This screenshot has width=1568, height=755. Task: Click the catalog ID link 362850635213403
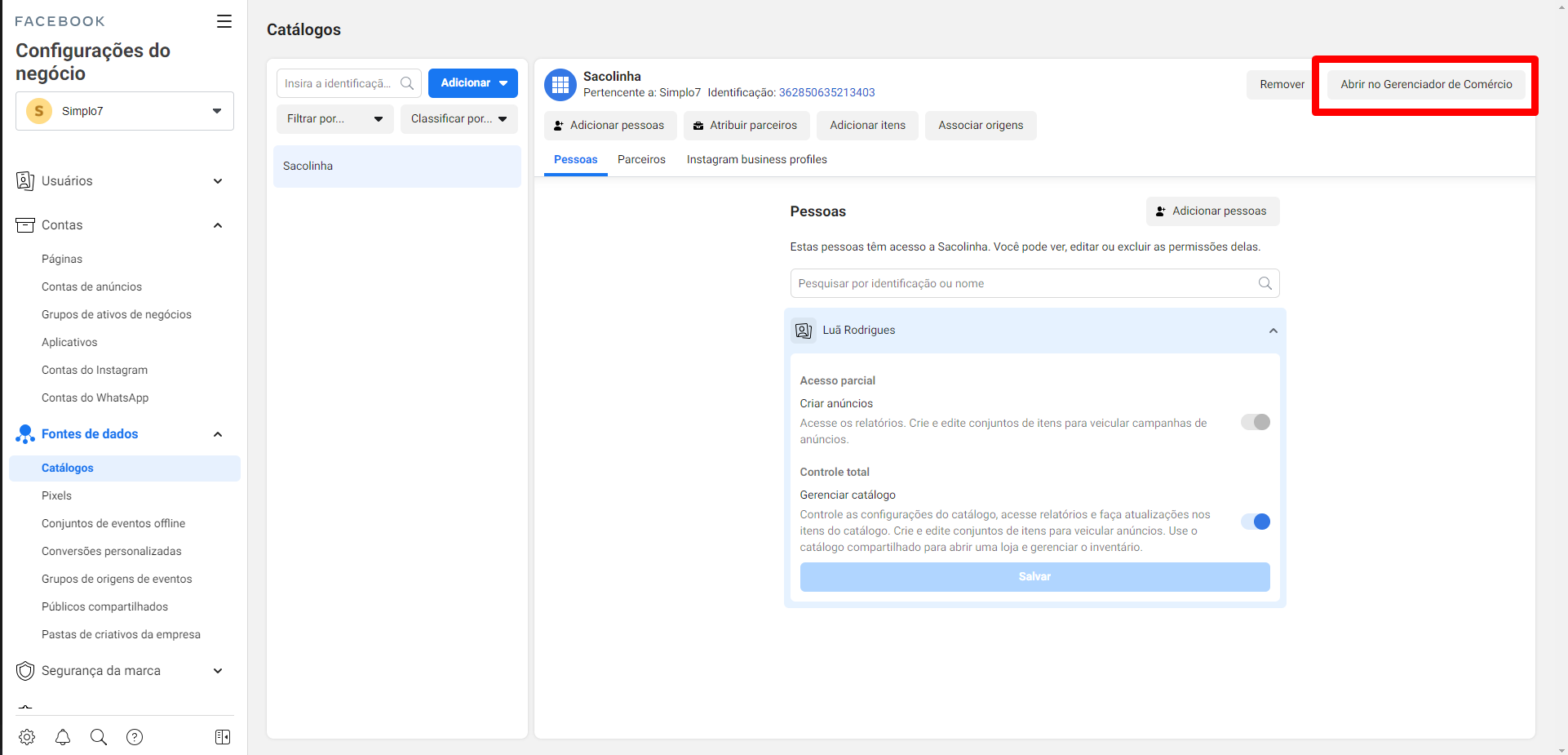coord(826,93)
